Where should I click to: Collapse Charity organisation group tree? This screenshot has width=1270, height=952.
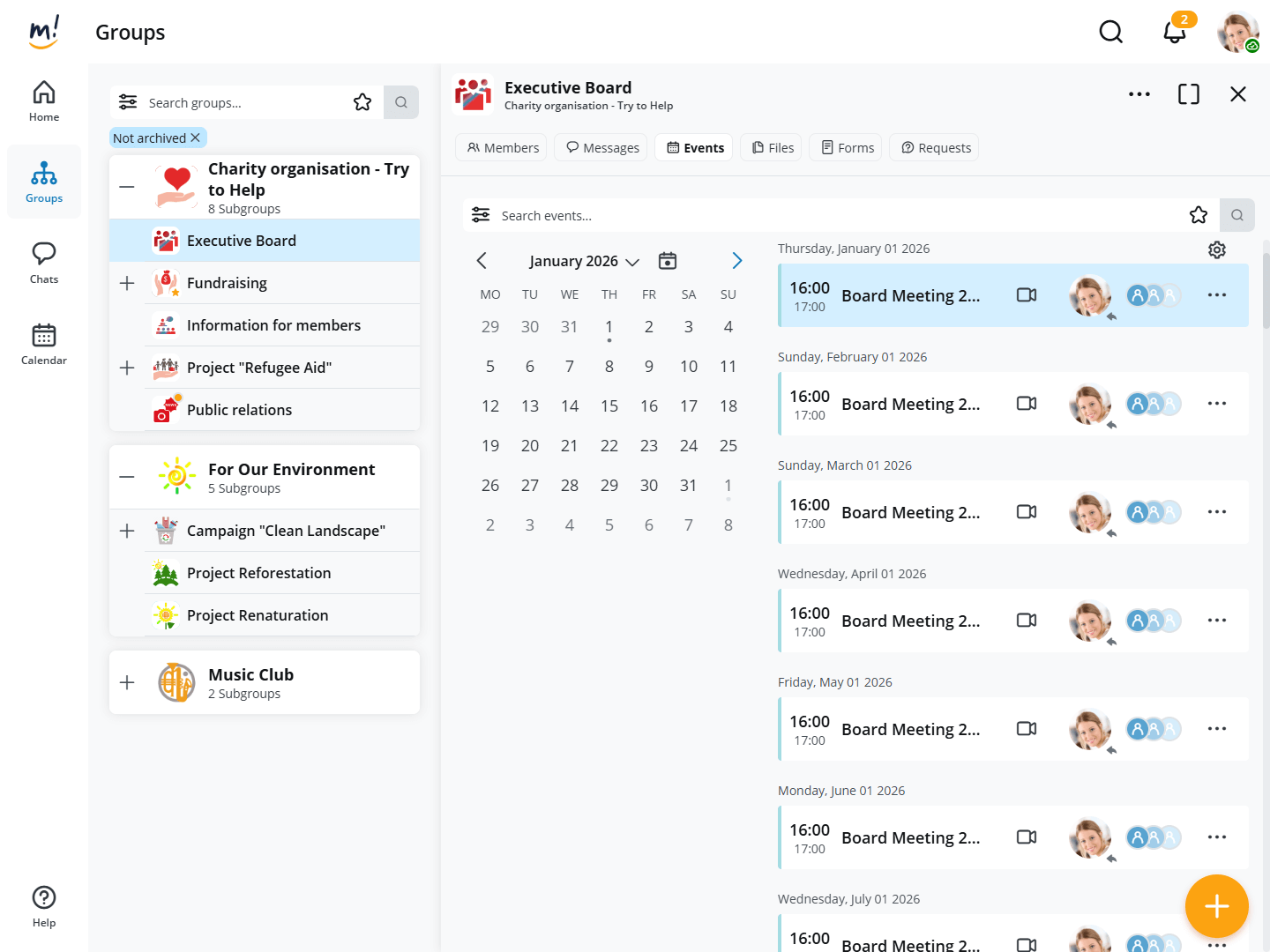click(x=127, y=187)
